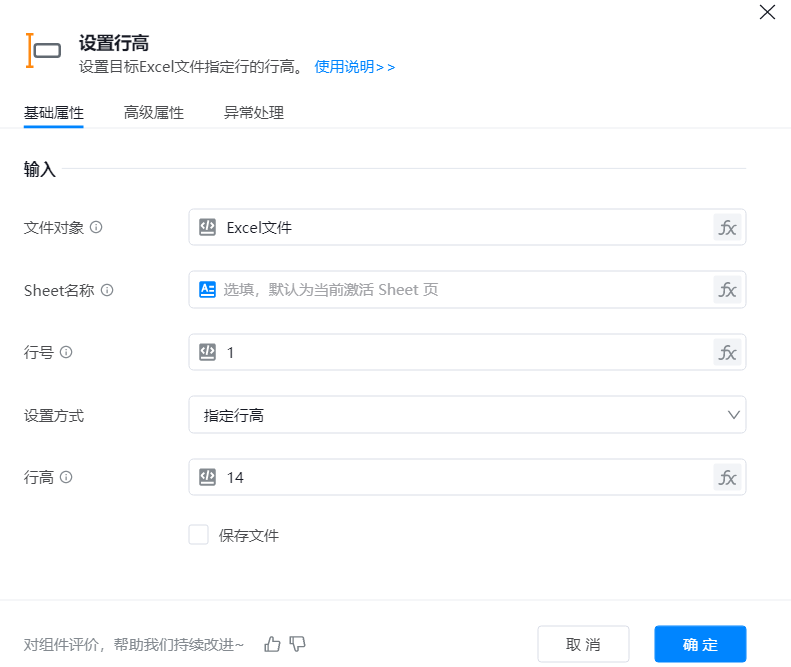Click the fx button in 行号 field
The height and width of the screenshot is (667, 791).
click(727, 352)
